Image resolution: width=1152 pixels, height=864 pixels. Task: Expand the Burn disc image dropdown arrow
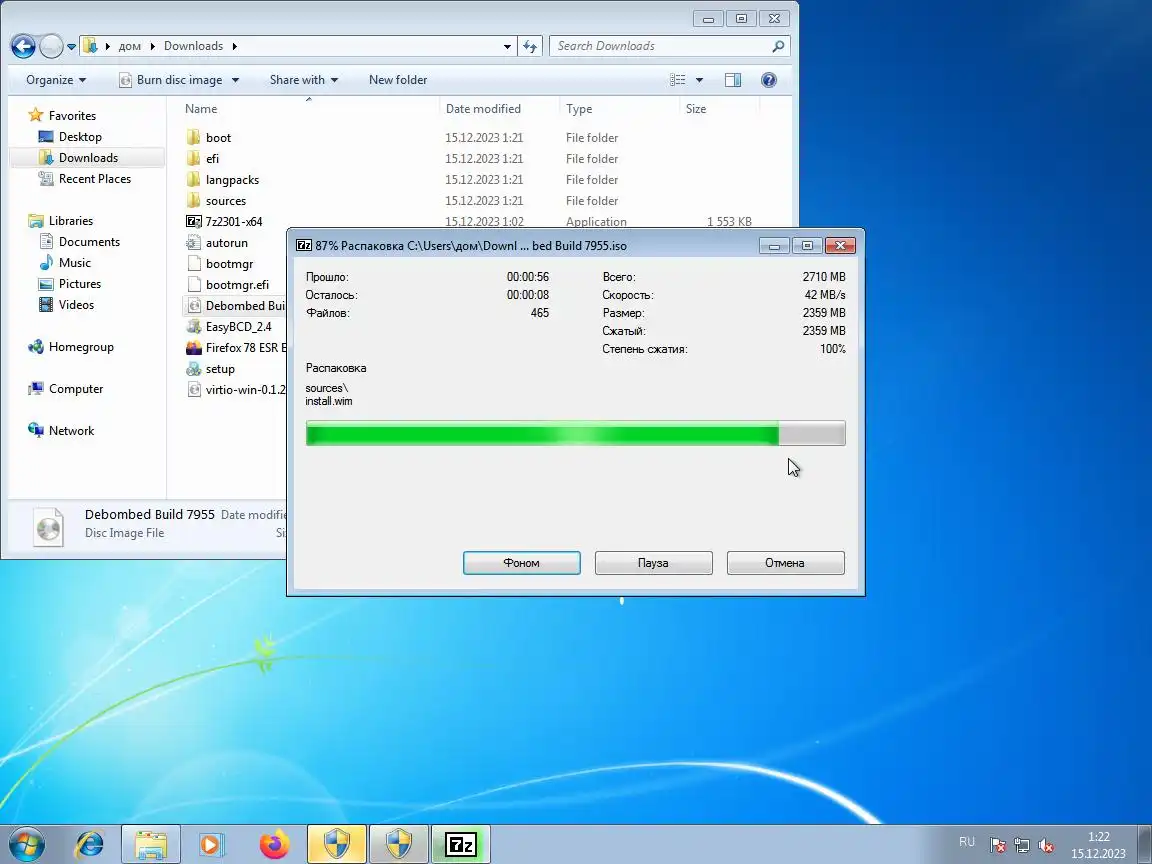coord(235,80)
